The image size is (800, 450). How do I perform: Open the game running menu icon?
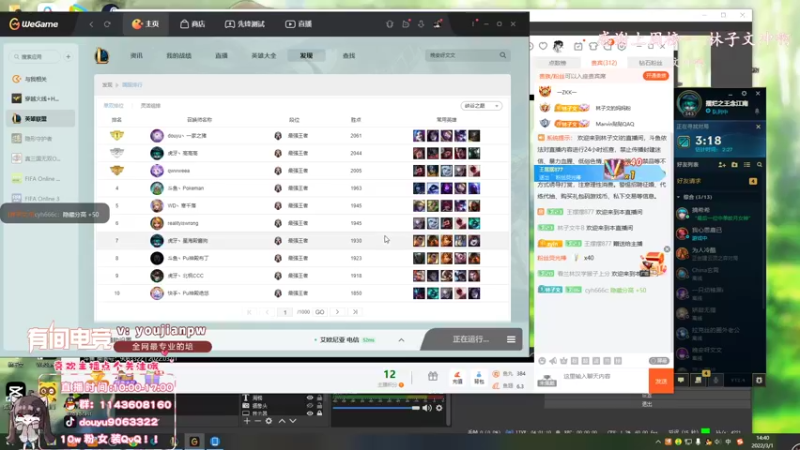(x=511, y=339)
